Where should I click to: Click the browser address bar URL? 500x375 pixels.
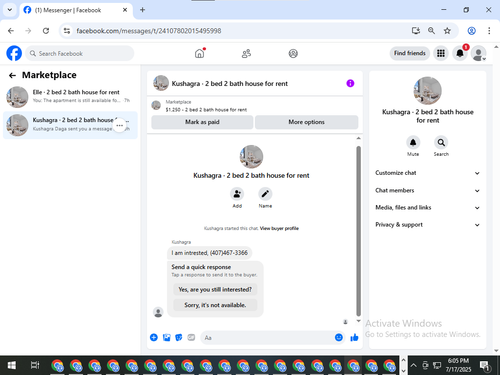[149, 31]
